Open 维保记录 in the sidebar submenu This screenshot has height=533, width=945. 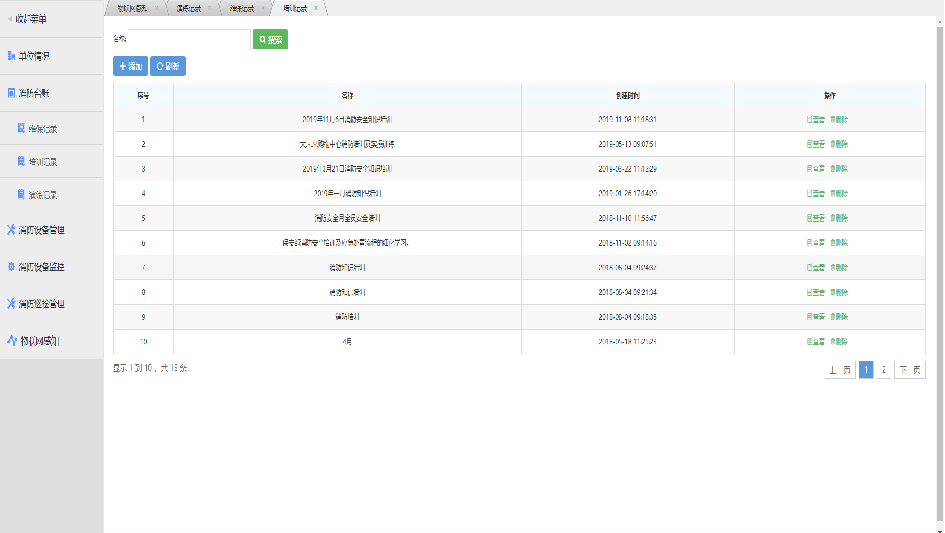(42, 129)
